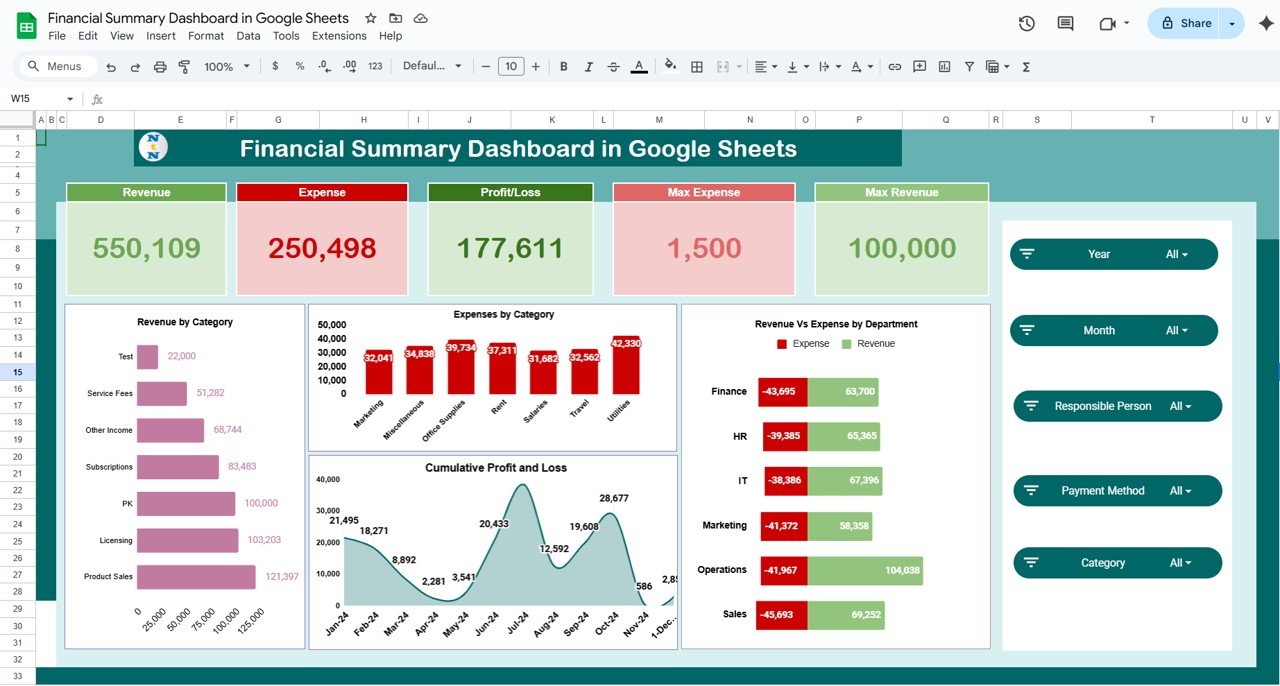
Task: Open version history clock icon
Action: [x=1026, y=24]
